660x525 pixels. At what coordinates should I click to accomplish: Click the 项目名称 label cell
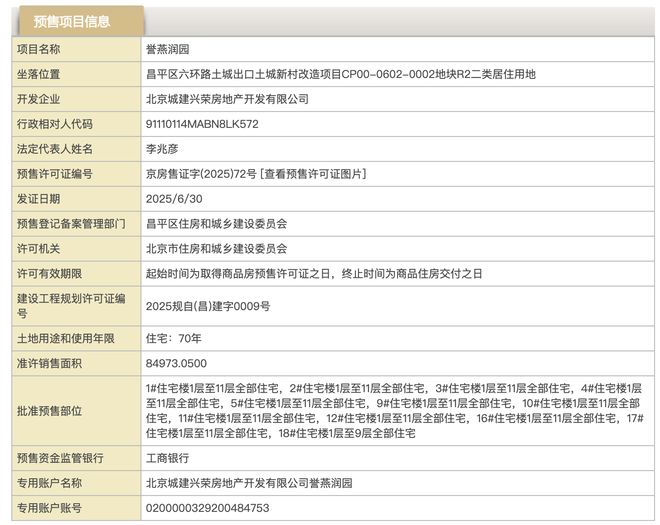tap(39, 49)
